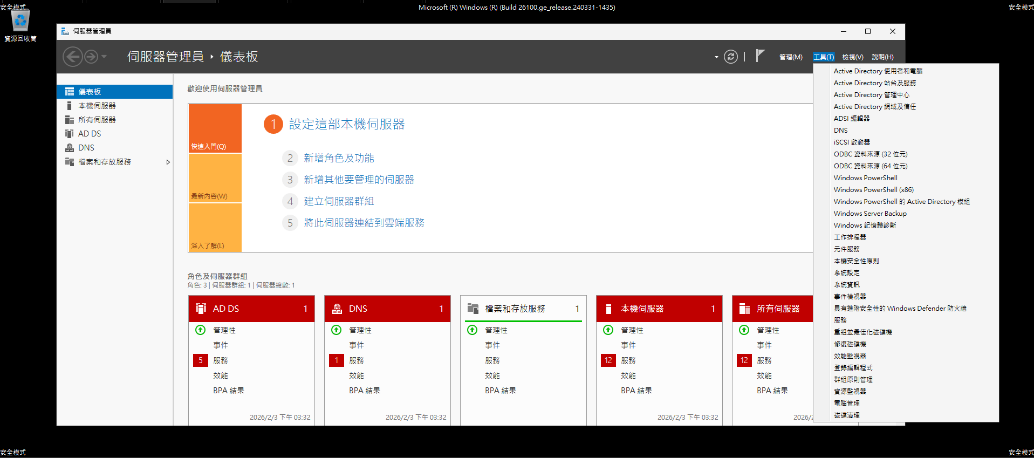Click the 本機伺服器 tile header icon
Screen dimensions: 1034x458
[x=609, y=308]
